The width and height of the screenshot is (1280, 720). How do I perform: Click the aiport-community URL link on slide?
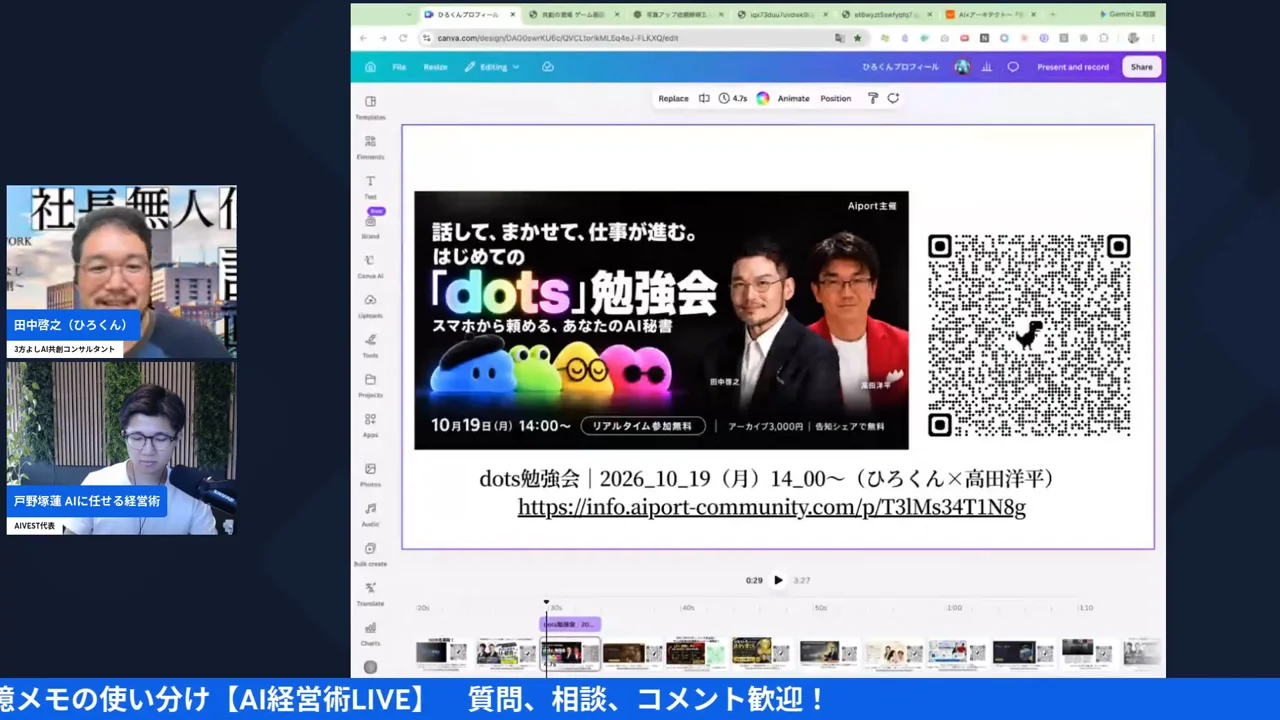coord(771,508)
